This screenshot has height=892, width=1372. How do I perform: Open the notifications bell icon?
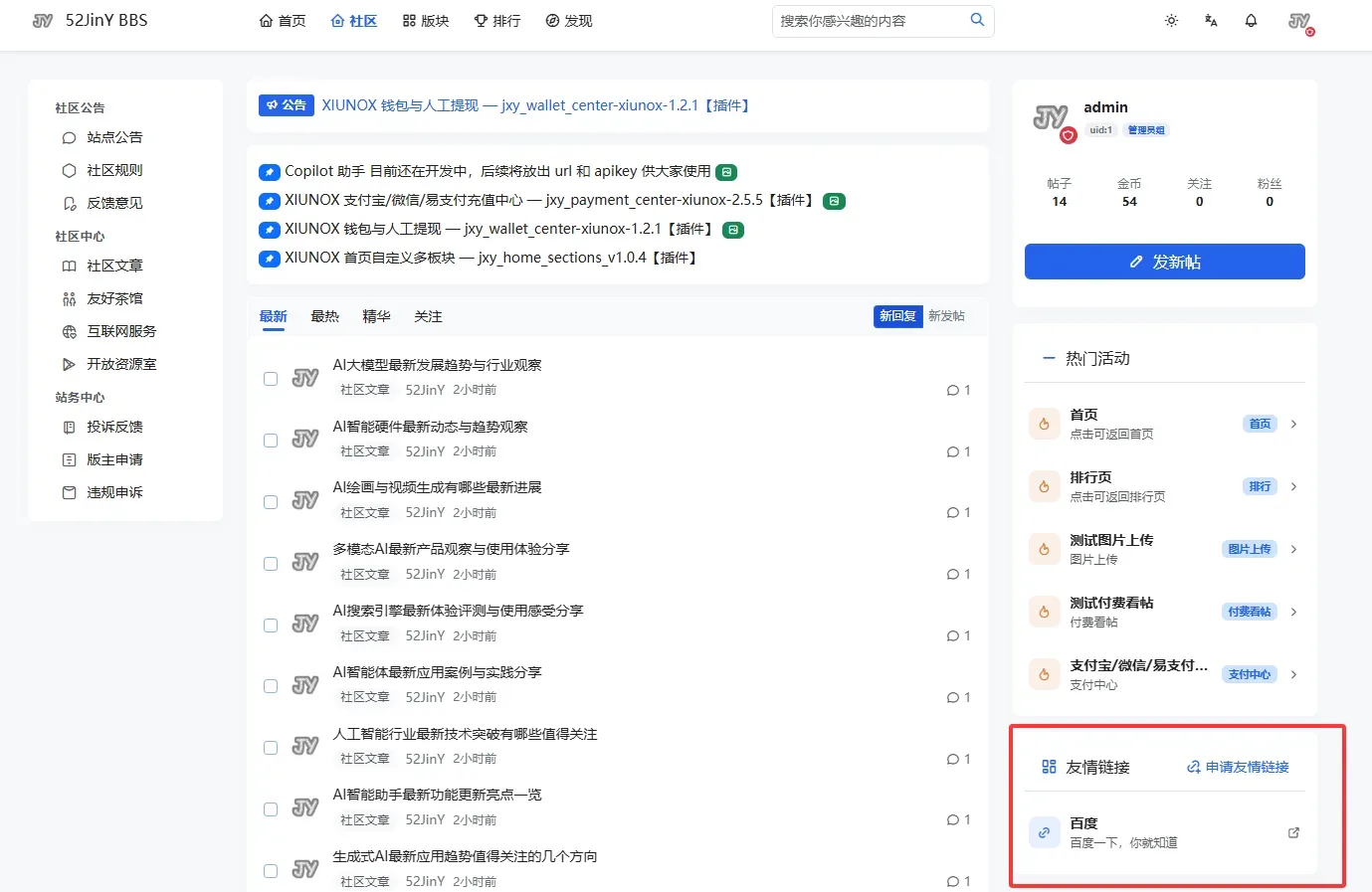pos(1251,21)
